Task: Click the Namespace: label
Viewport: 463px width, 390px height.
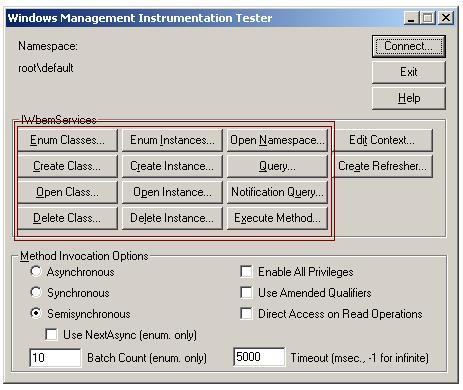Action: [x=48, y=46]
